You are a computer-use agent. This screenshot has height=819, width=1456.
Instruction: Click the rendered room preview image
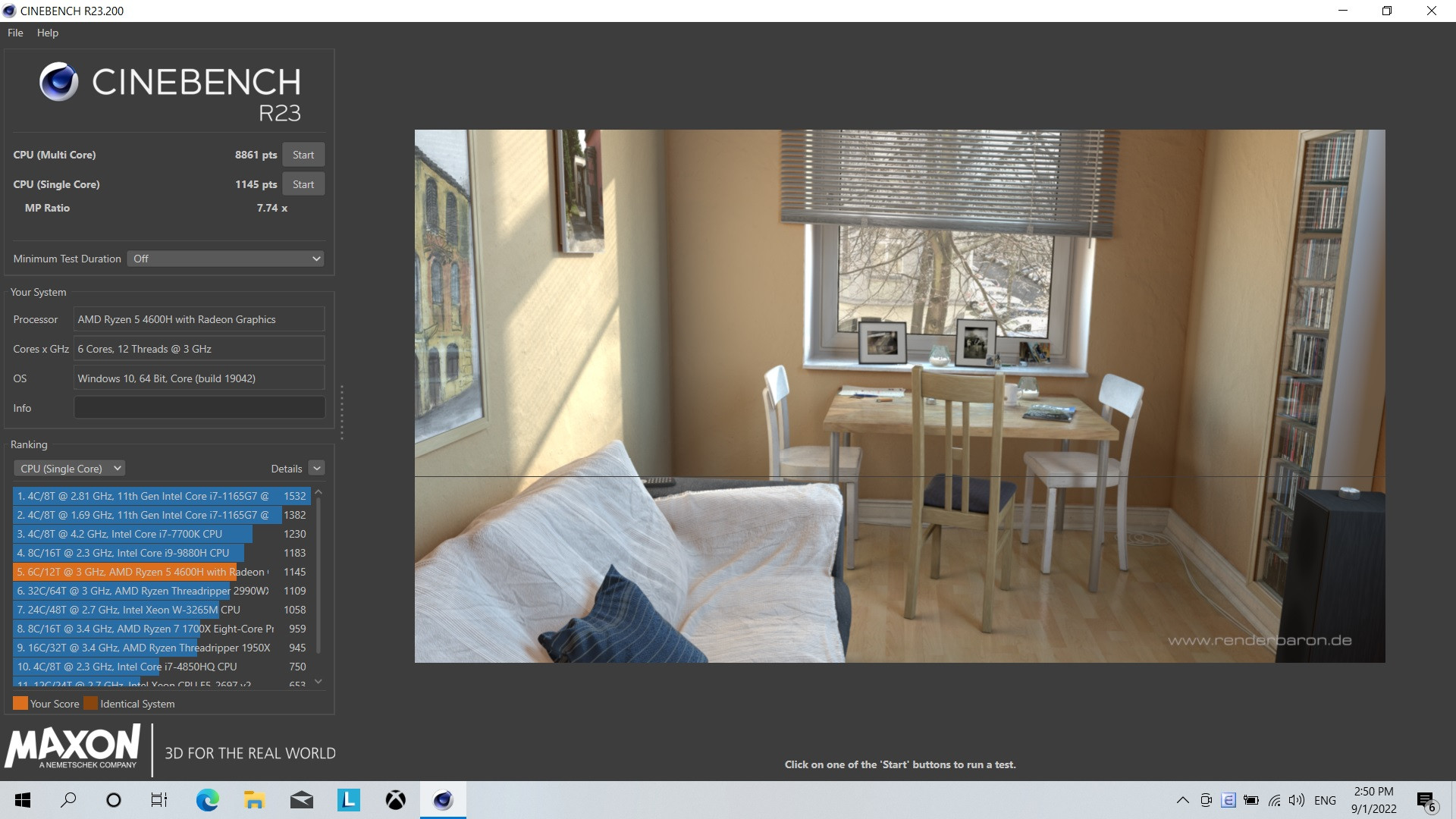click(x=899, y=396)
